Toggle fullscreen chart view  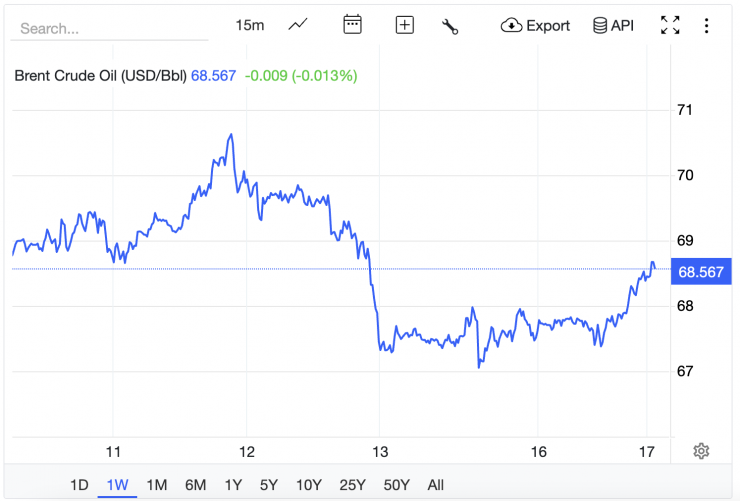(670, 25)
